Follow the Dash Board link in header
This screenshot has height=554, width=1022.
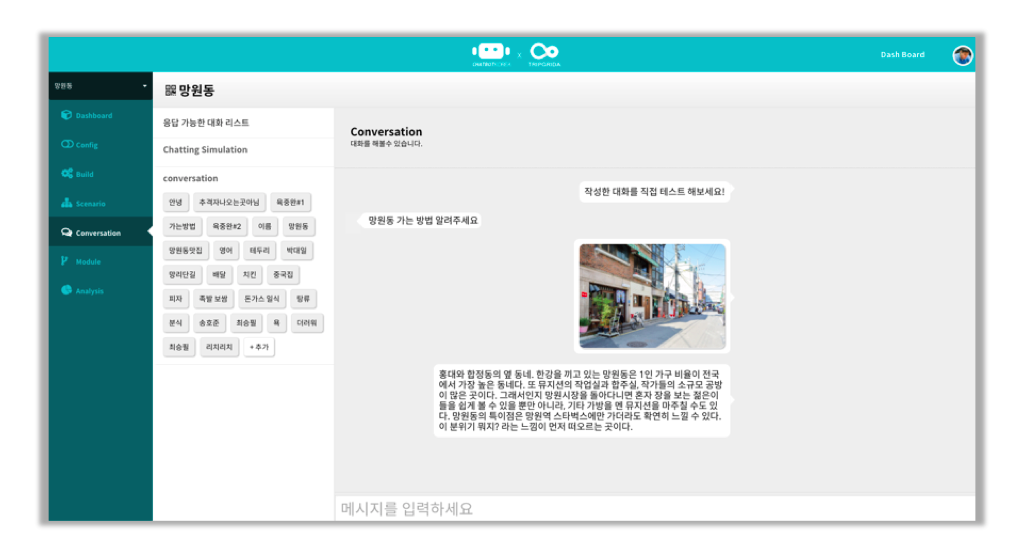(x=902, y=55)
